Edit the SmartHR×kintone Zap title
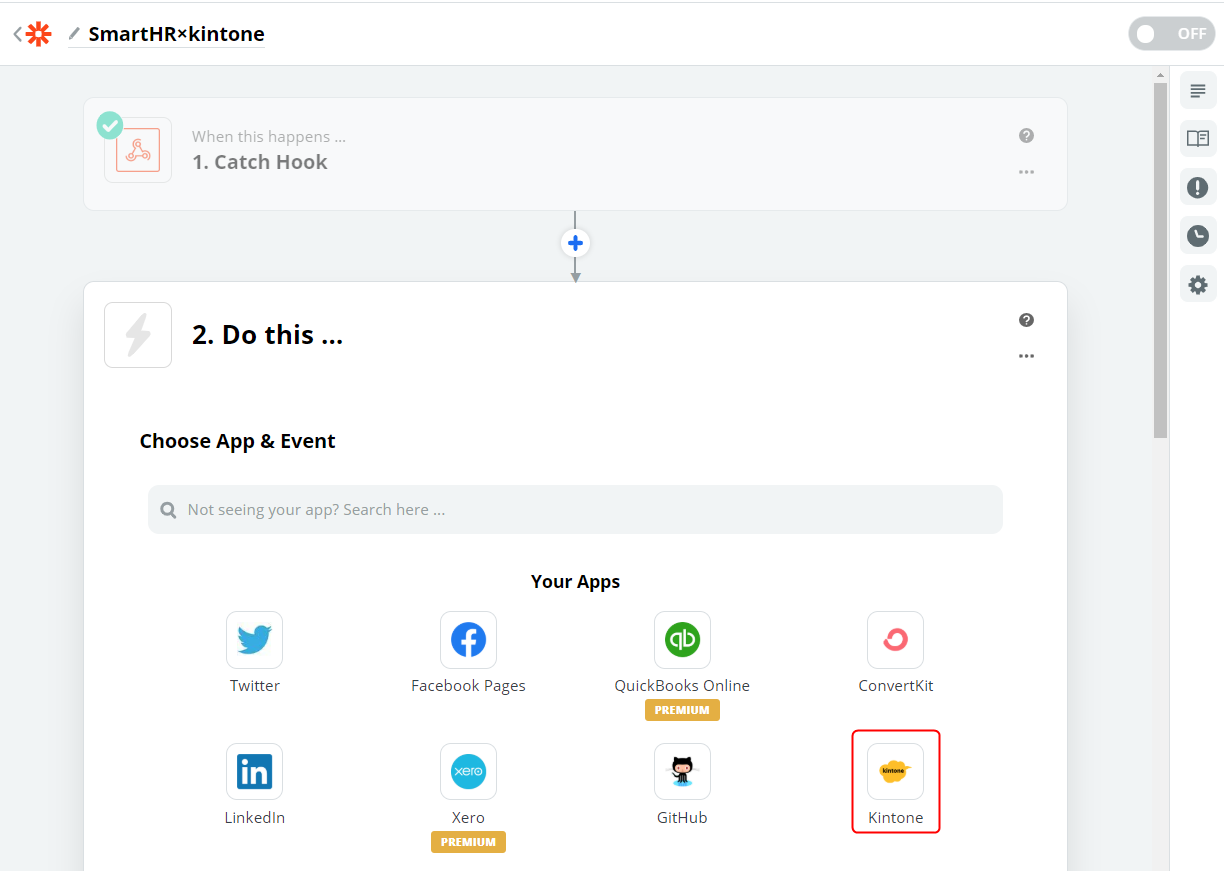This screenshot has height=871, width=1224. (176, 34)
